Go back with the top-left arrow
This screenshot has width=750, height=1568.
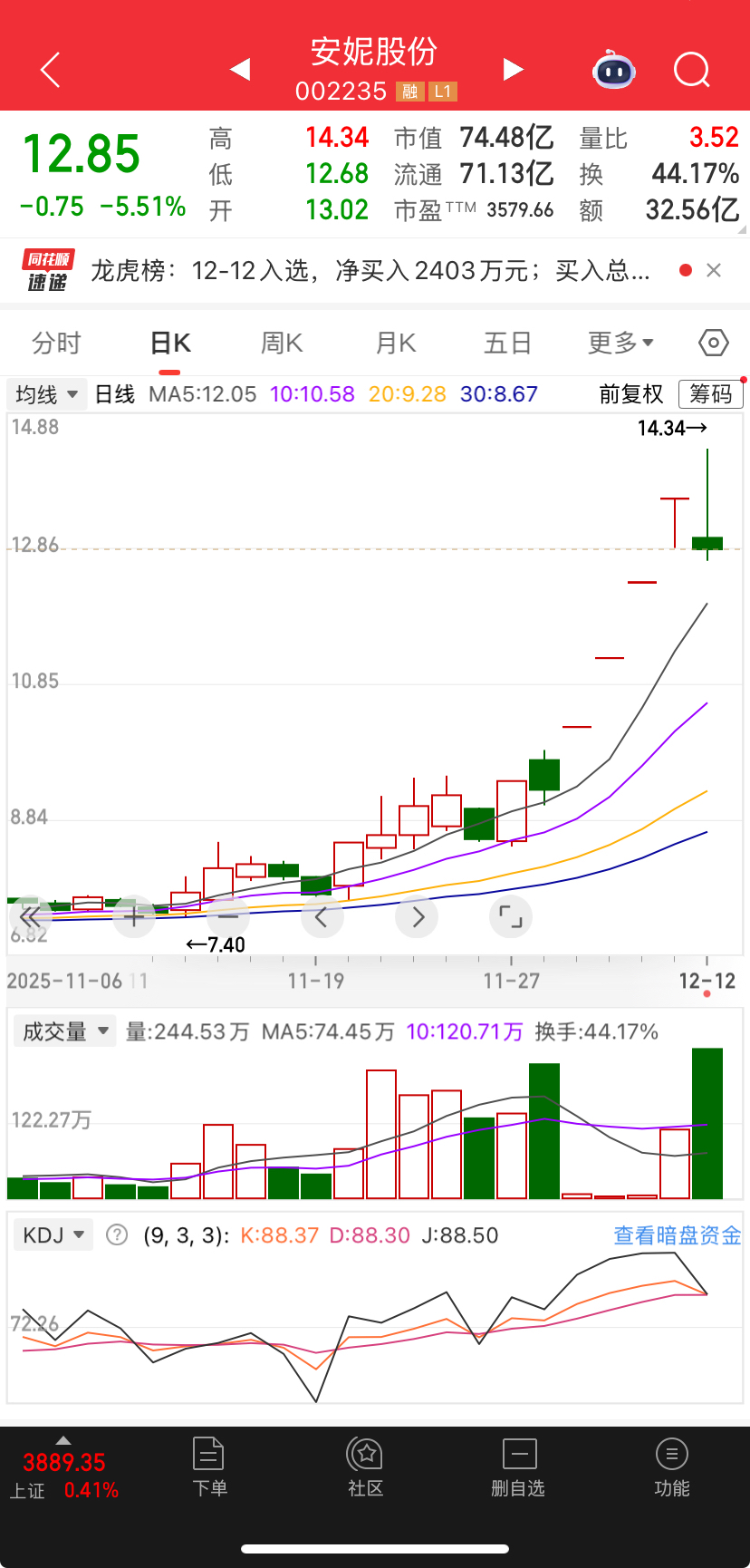[51, 70]
